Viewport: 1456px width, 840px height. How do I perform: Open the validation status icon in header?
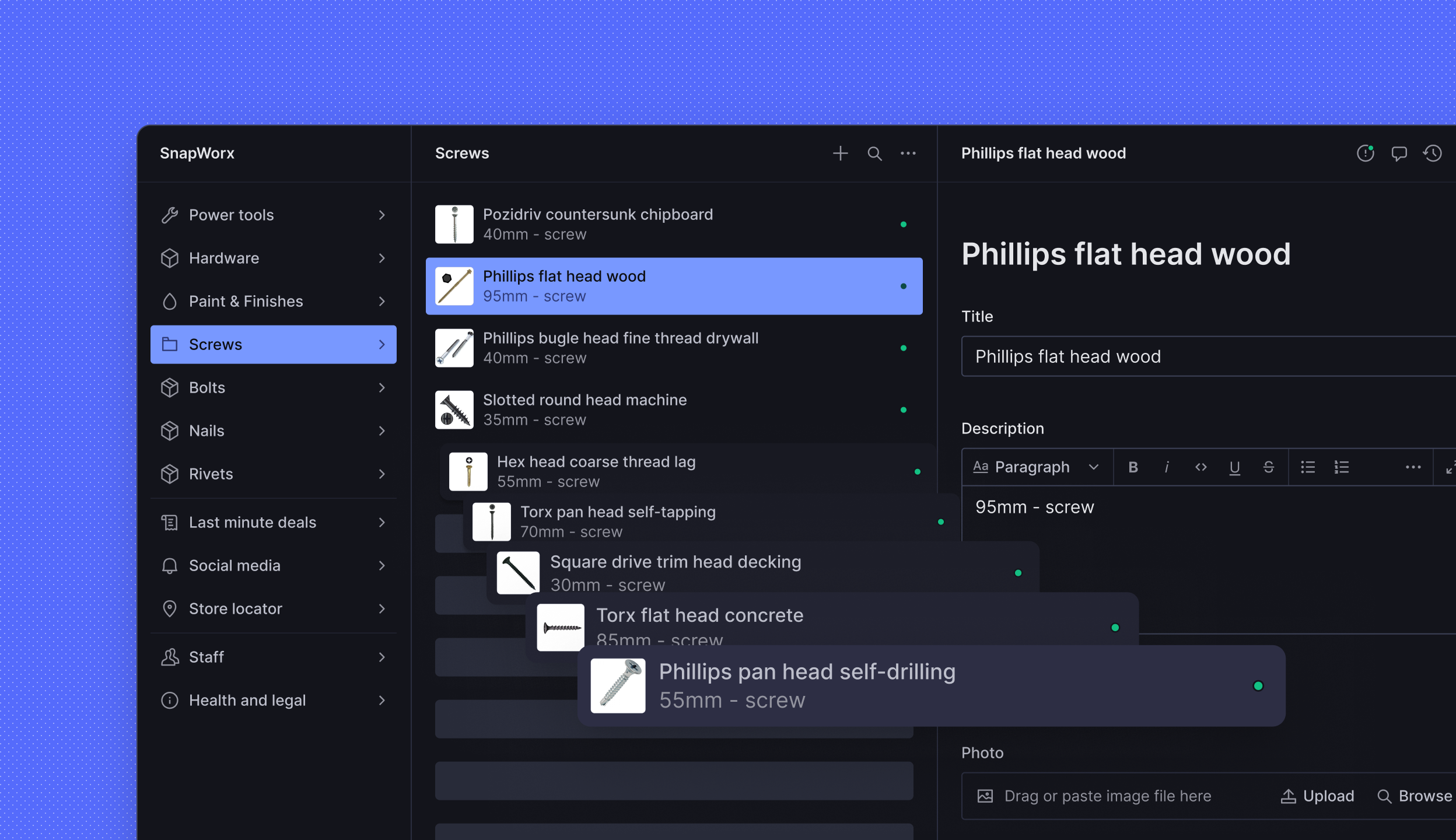(1365, 153)
